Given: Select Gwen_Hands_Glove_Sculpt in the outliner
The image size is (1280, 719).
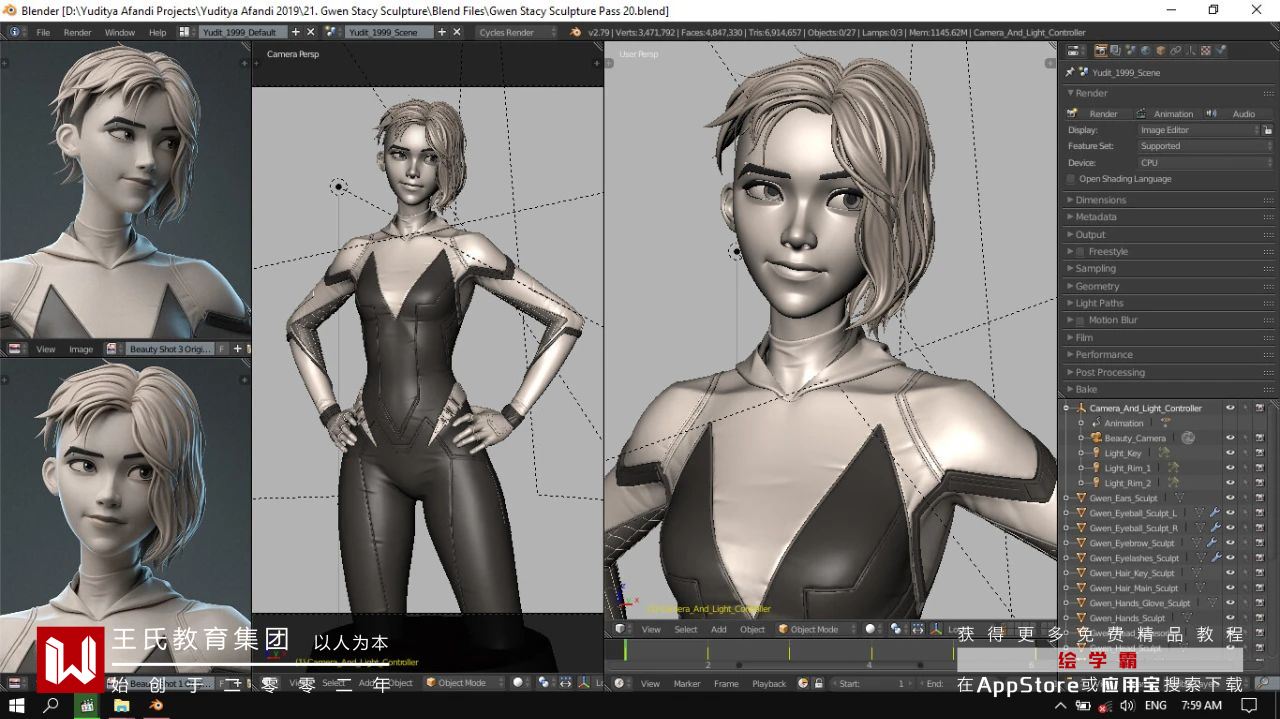Looking at the screenshot, I should (x=1139, y=603).
